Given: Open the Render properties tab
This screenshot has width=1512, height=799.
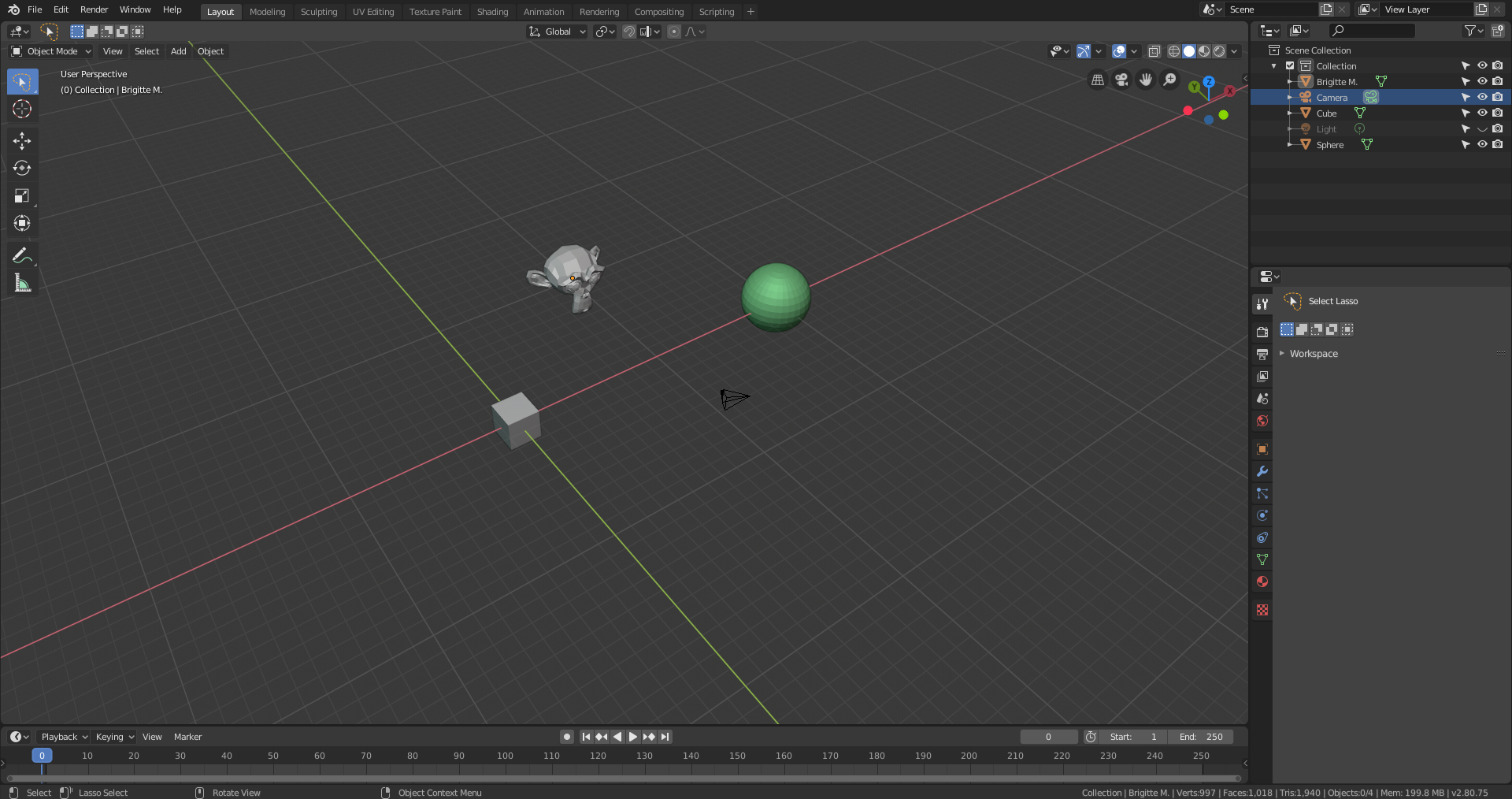Looking at the screenshot, I should 1262,333.
